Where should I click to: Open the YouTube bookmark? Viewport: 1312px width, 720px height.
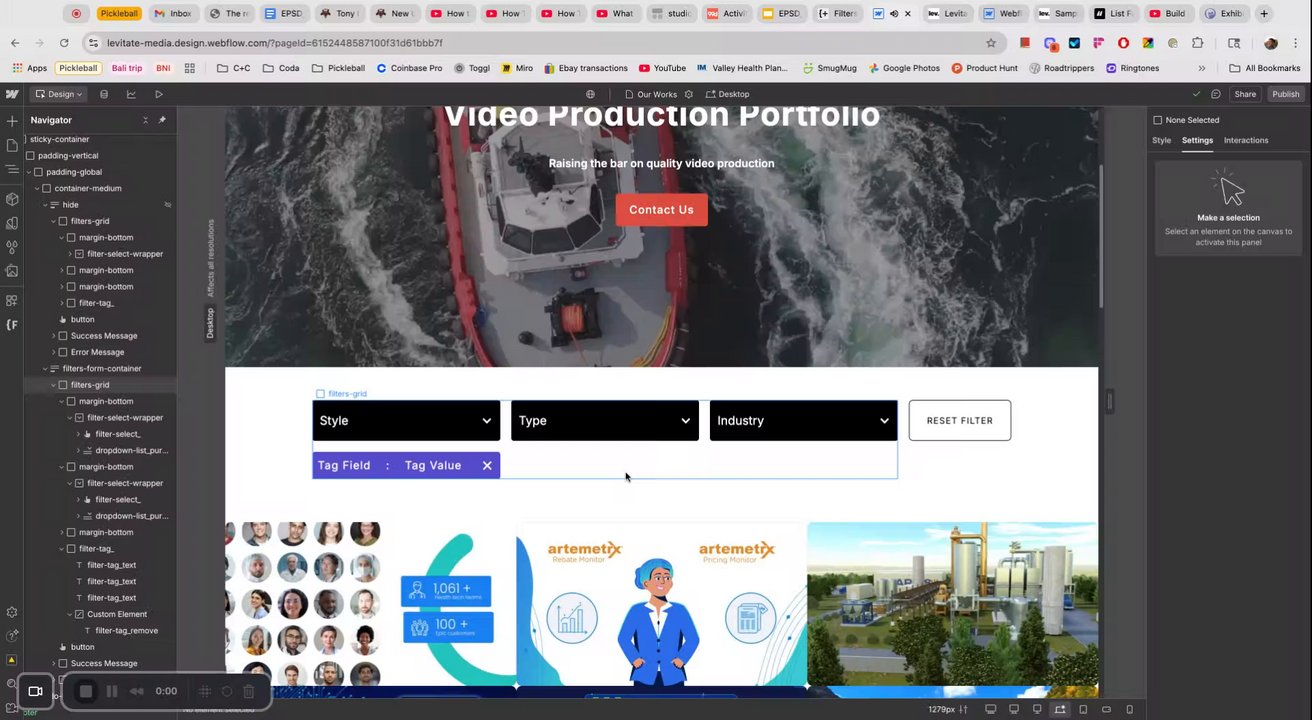tap(662, 68)
